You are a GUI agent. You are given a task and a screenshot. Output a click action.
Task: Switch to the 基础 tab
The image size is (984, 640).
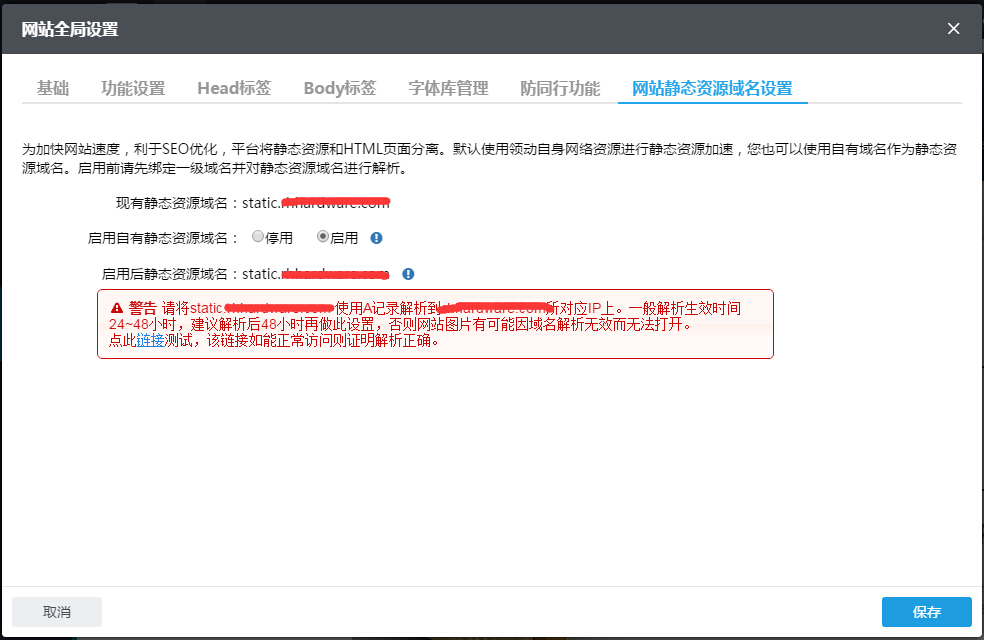[x=53, y=88]
